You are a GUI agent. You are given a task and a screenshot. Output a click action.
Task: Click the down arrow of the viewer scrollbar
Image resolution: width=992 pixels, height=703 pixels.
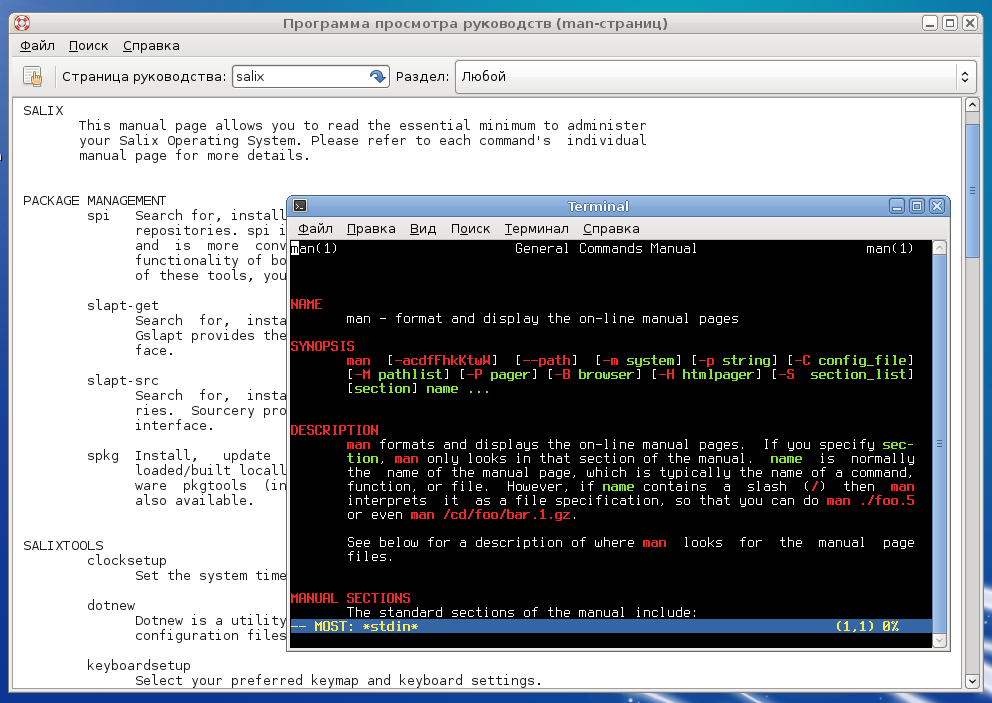coord(972,681)
